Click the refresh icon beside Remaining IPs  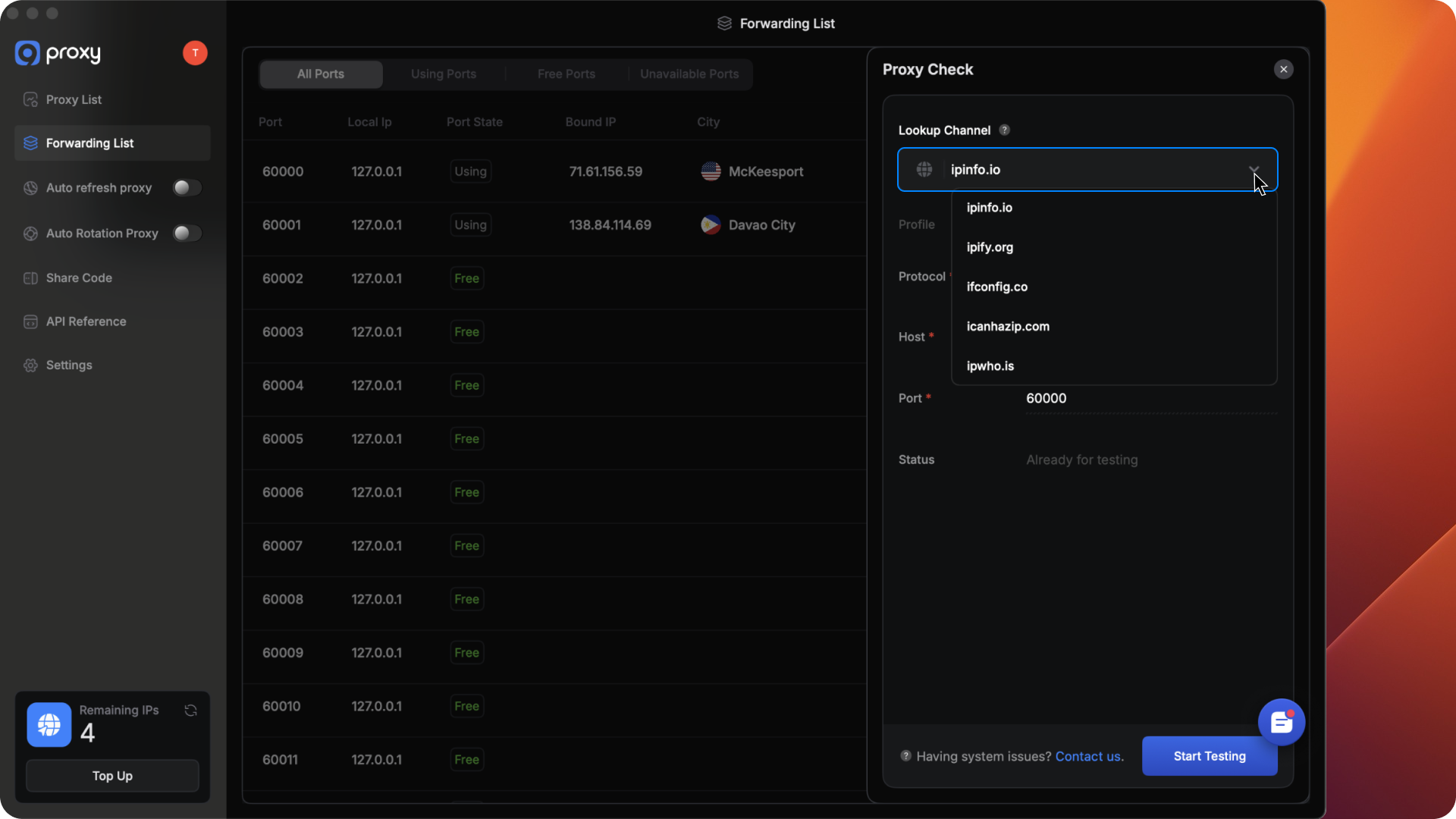[x=191, y=711]
